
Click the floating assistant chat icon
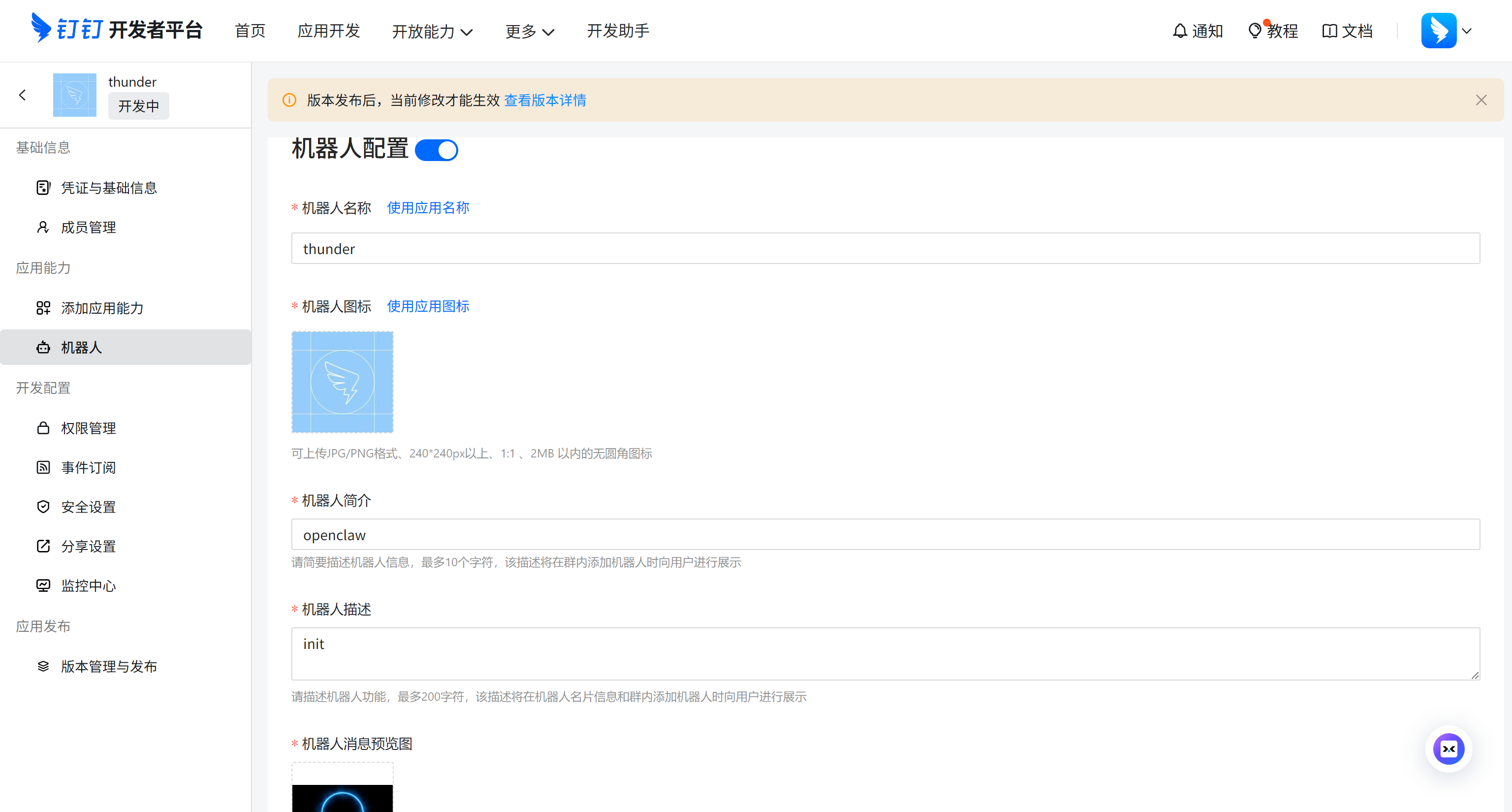pyautogui.click(x=1448, y=748)
